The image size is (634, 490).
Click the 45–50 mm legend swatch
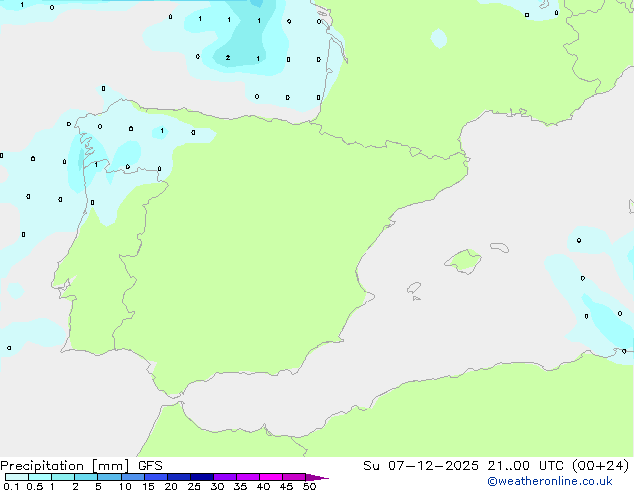coord(294,477)
